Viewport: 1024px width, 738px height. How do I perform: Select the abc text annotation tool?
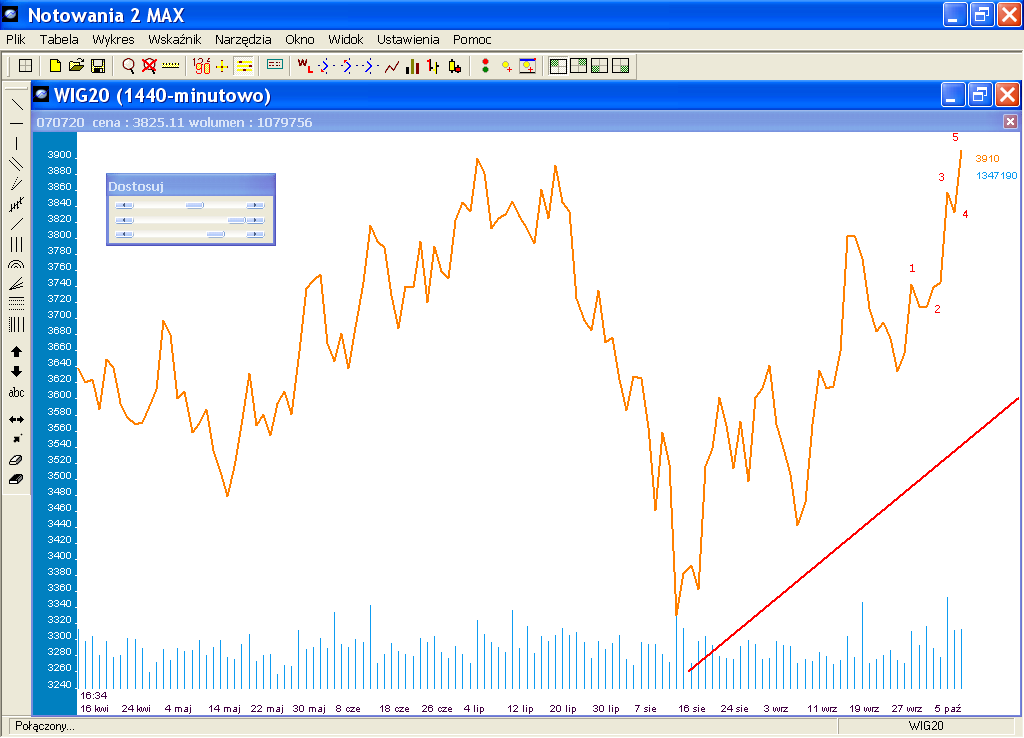pyautogui.click(x=16, y=393)
